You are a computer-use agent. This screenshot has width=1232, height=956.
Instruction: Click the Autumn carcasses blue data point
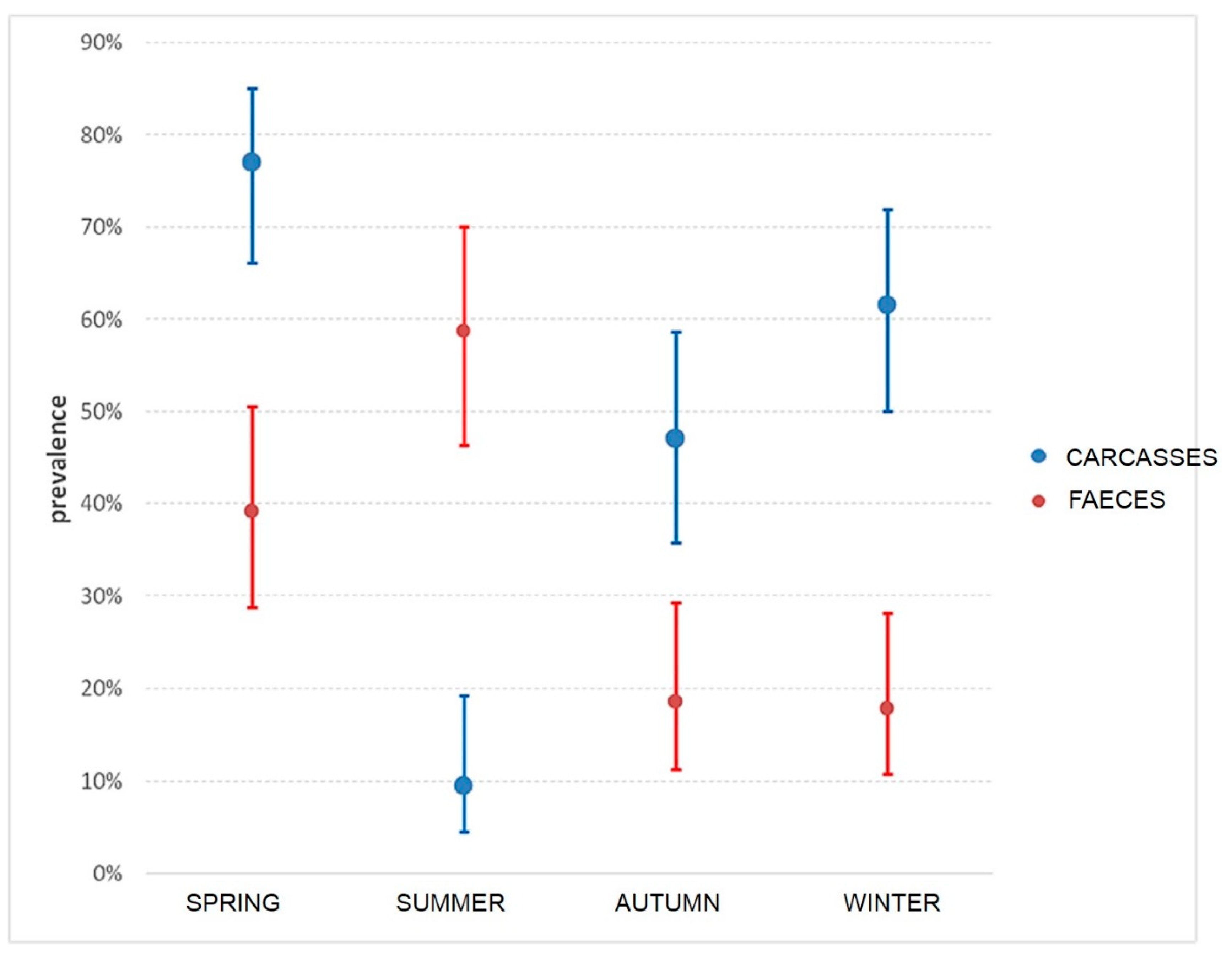(675, 438)
